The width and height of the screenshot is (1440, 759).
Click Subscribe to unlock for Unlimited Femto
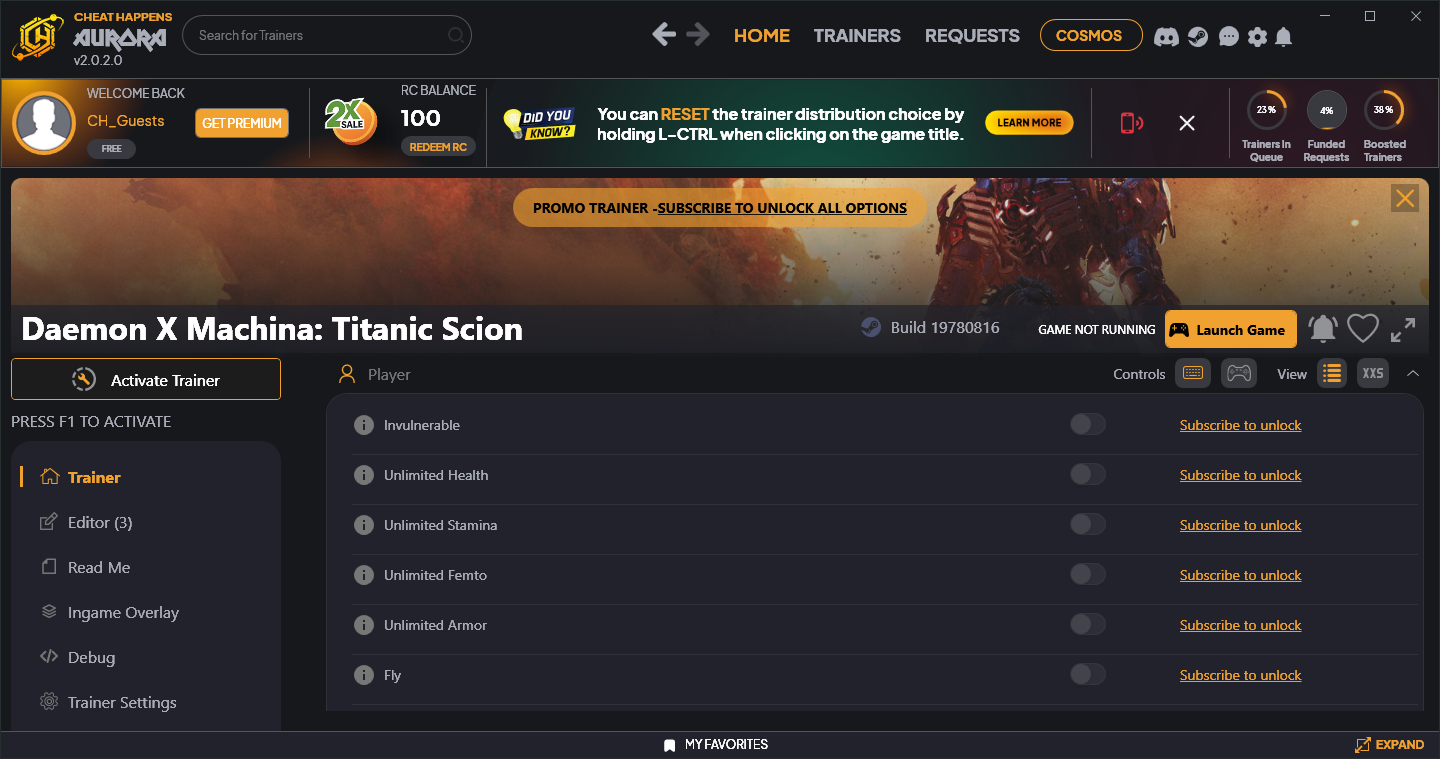click(x=1240, y=575)
